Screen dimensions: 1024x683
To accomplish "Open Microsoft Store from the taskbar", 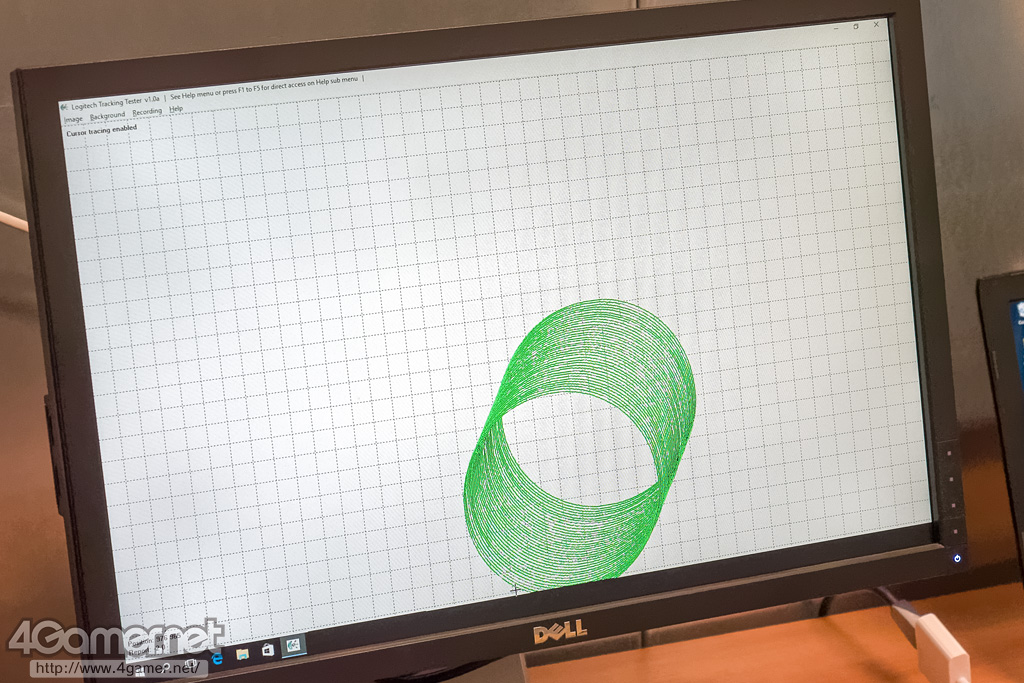I will [x=267, y=650].
